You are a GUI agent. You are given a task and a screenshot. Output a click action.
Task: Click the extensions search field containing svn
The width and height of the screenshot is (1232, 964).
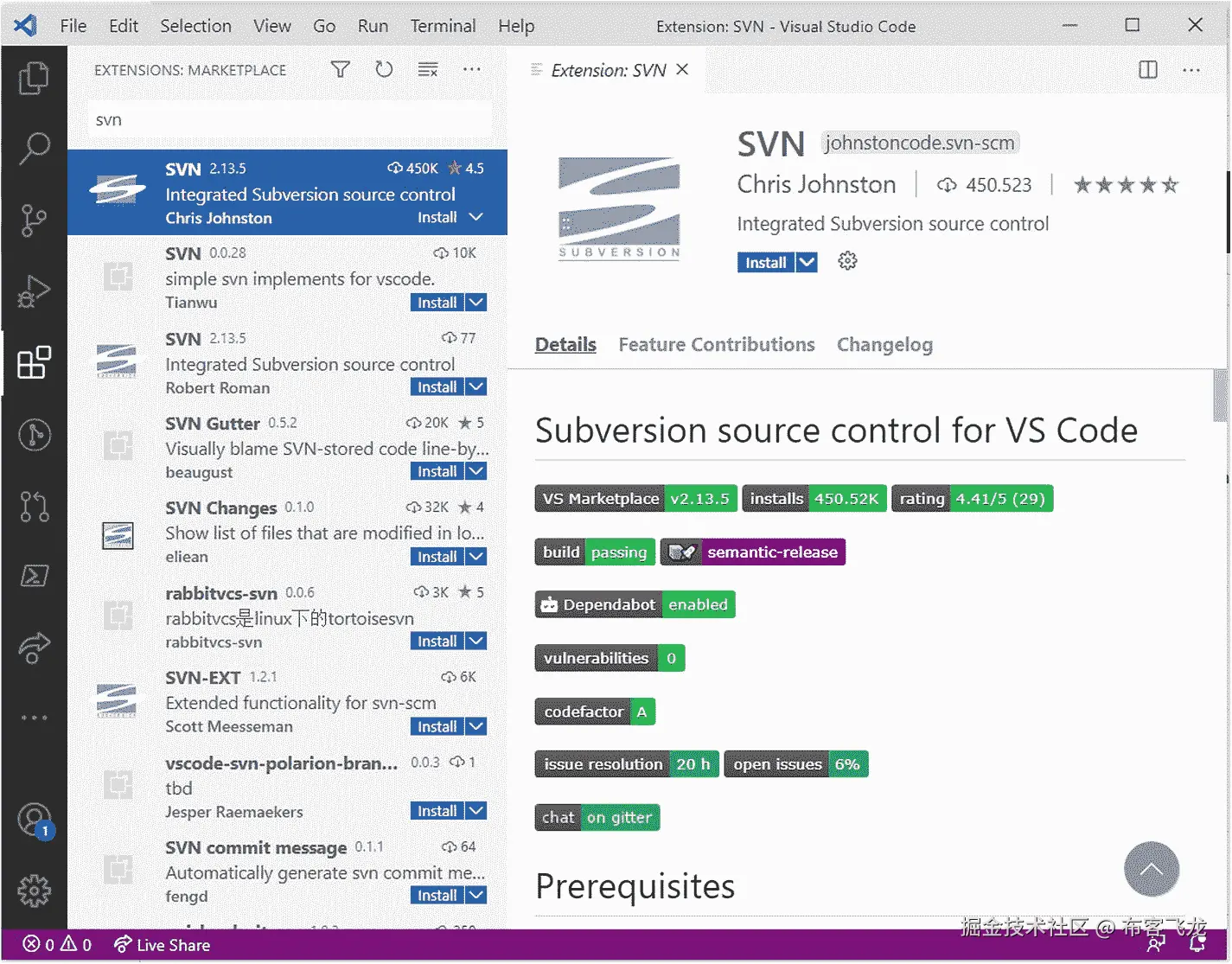coord(290,120)
